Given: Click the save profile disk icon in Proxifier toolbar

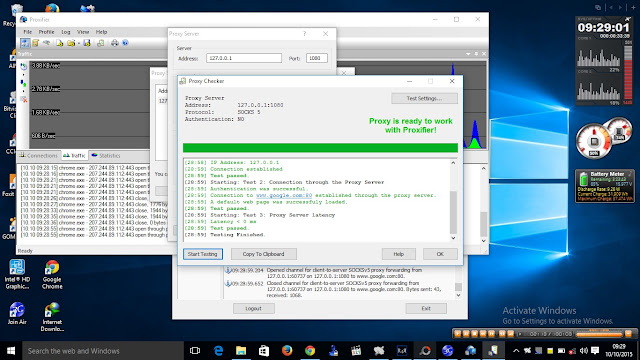Looking at the screenshot, I should [x=87, y=43].
